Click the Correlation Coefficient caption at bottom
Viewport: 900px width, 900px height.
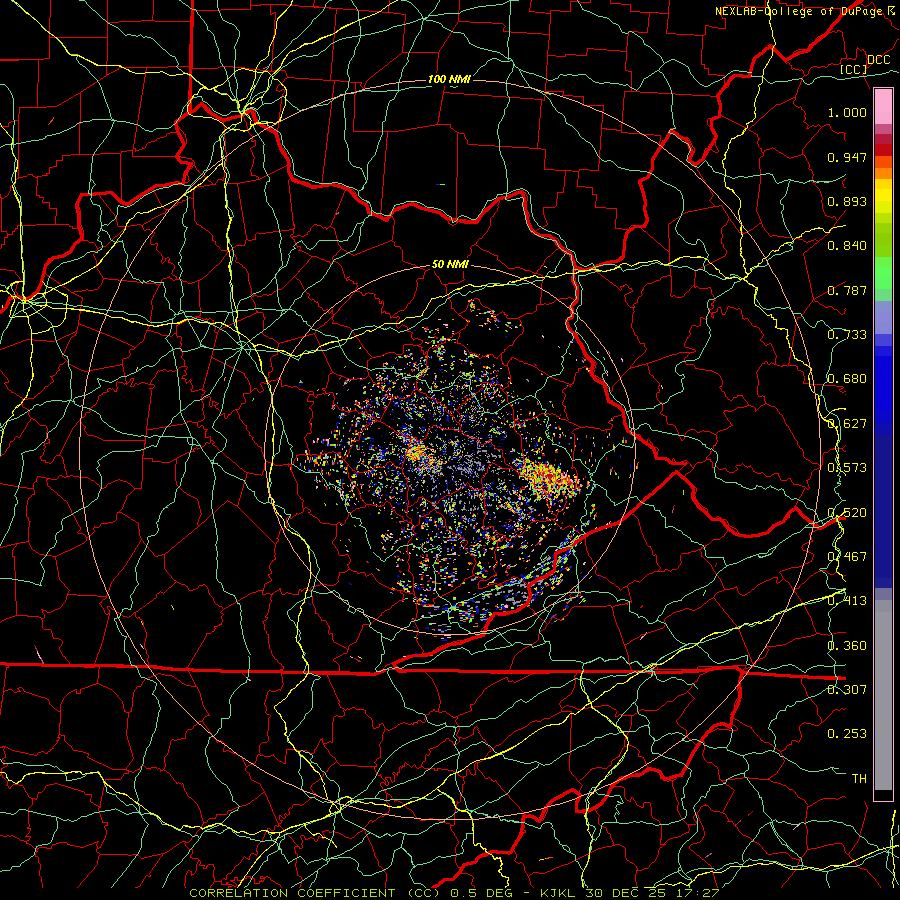(x=454, y=893)
